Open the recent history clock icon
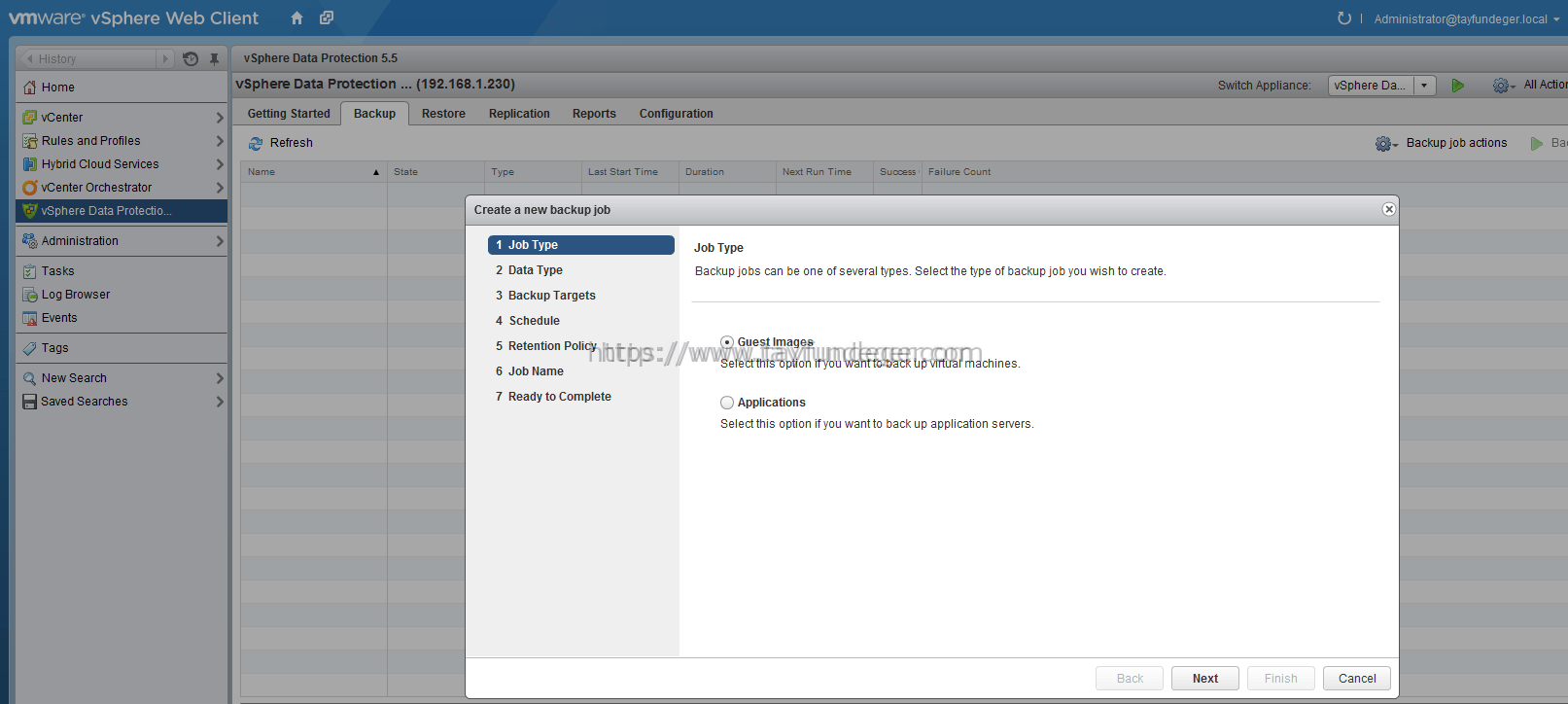The height and width of the screenshot is (704, 1568). [x=191, y=59]
